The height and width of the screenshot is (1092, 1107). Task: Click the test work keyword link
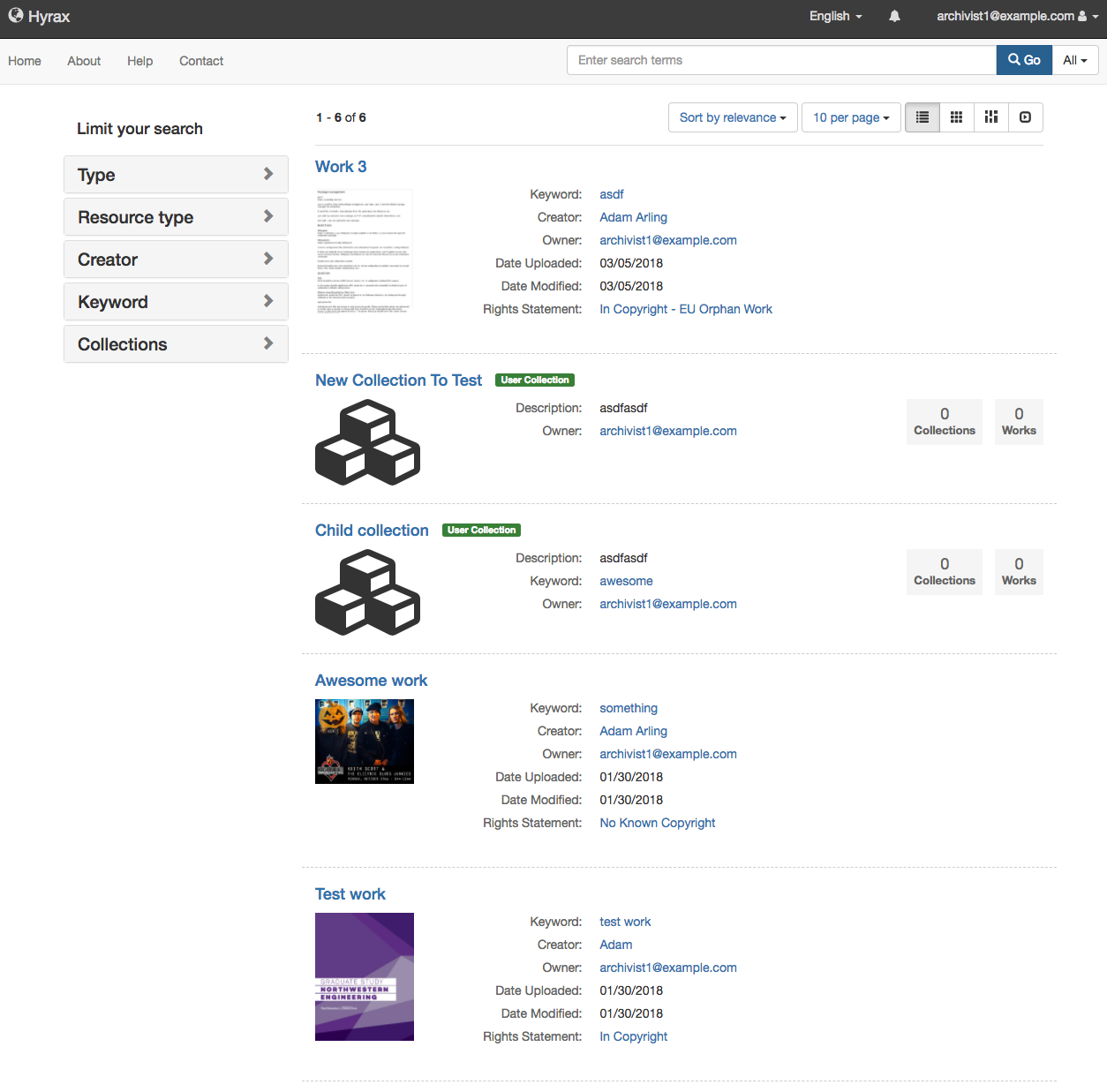[625, 922]
